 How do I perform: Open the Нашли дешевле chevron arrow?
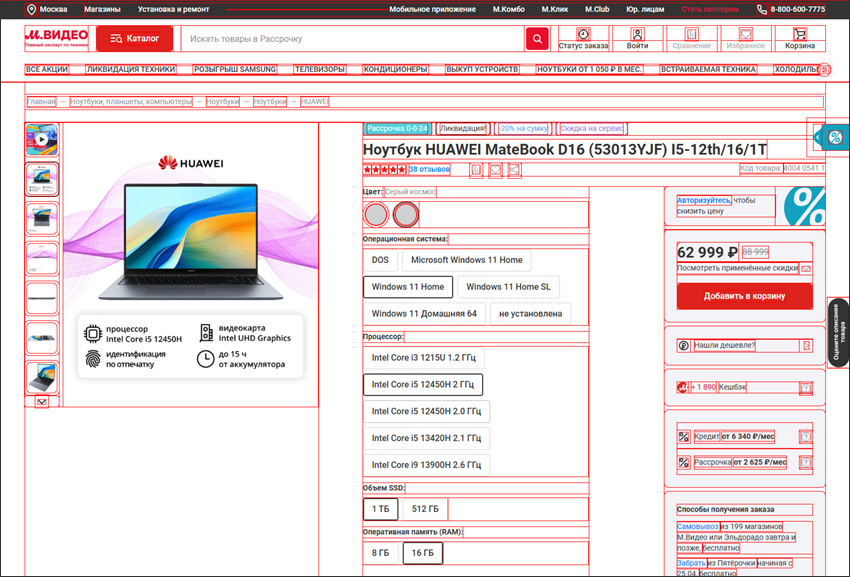click(x=807, y=345)
